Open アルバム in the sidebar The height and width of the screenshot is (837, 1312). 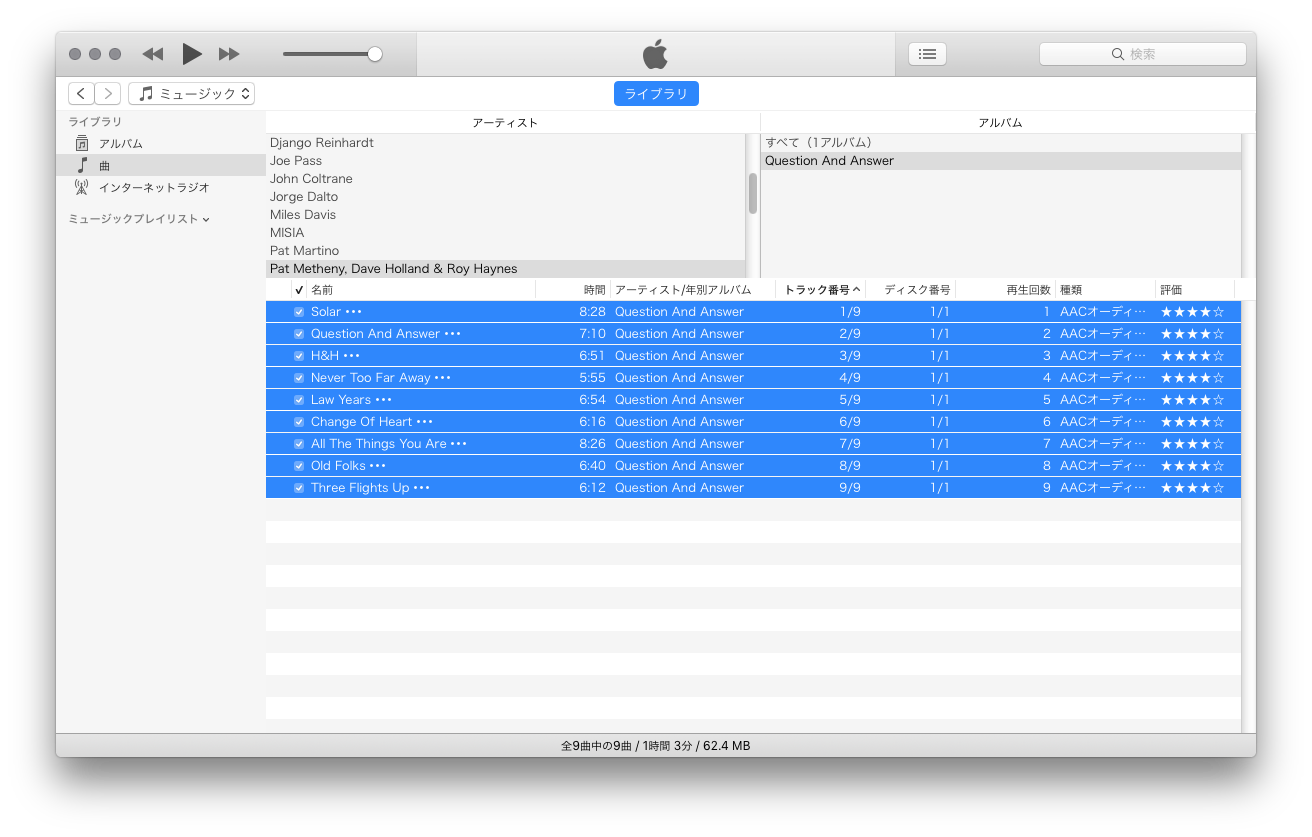[x=120, y=144]
